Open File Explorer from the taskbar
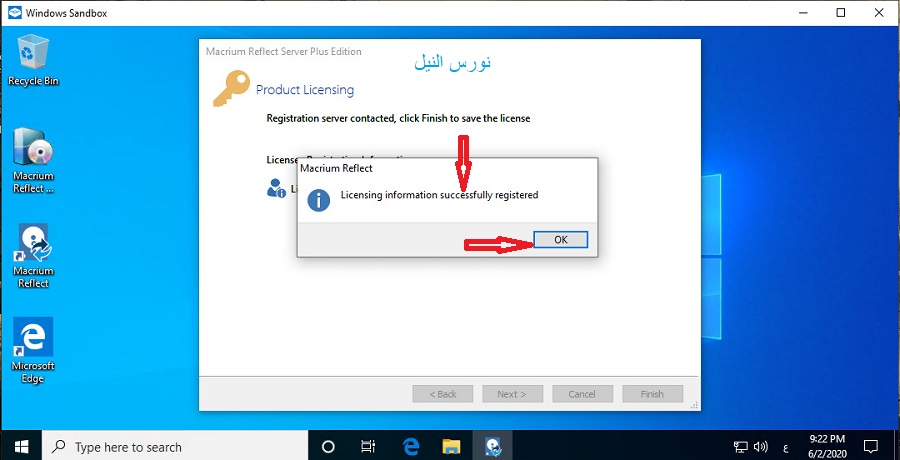The height and width of the screenshot is (460, 900). (x=451, y=446)
